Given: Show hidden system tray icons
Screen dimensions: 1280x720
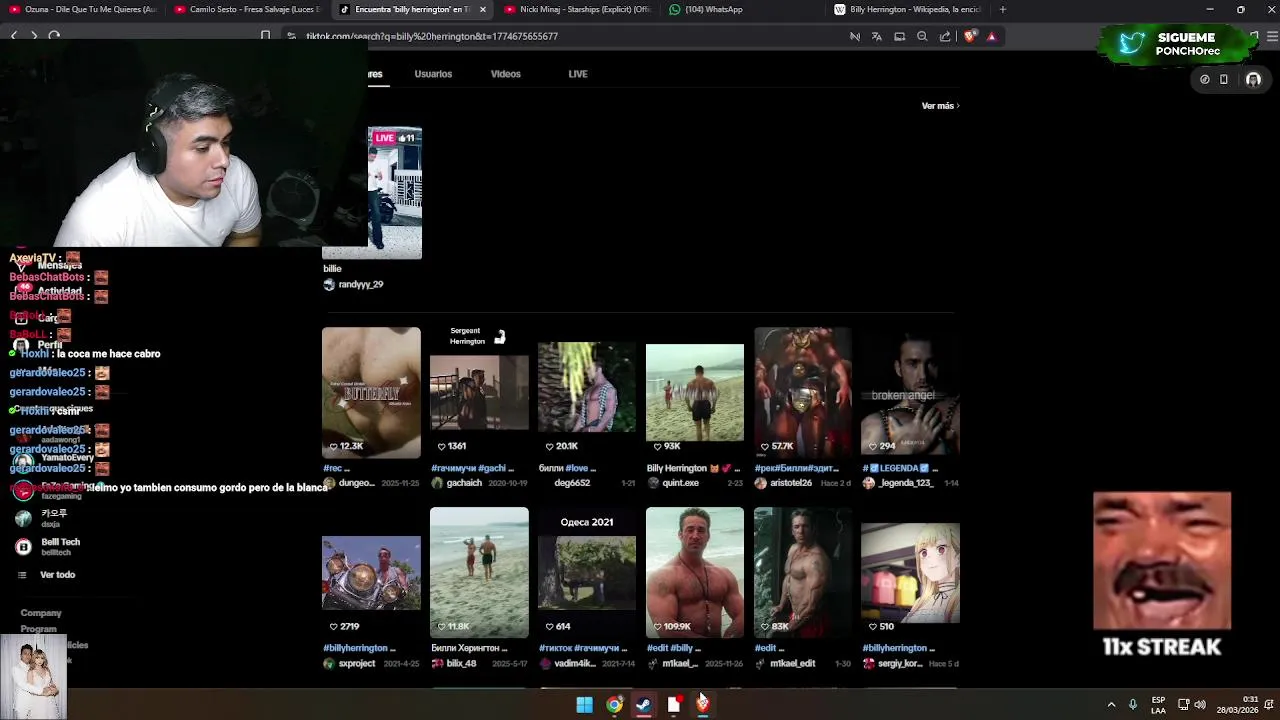Looking at the screenshot, I should [x=1110, y=705].
